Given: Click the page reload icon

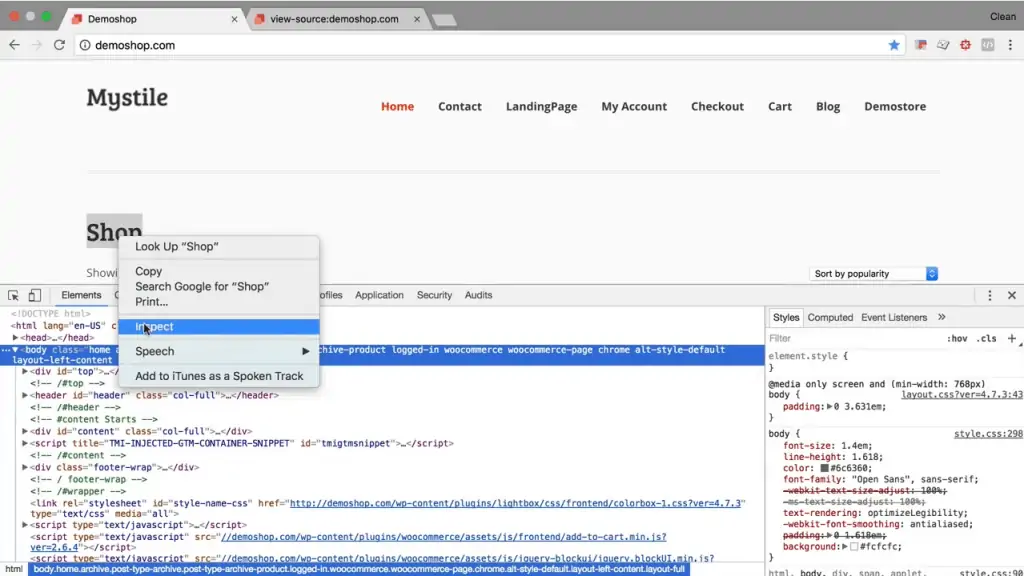Looking at the screenshot, I should tap(59, 44).
